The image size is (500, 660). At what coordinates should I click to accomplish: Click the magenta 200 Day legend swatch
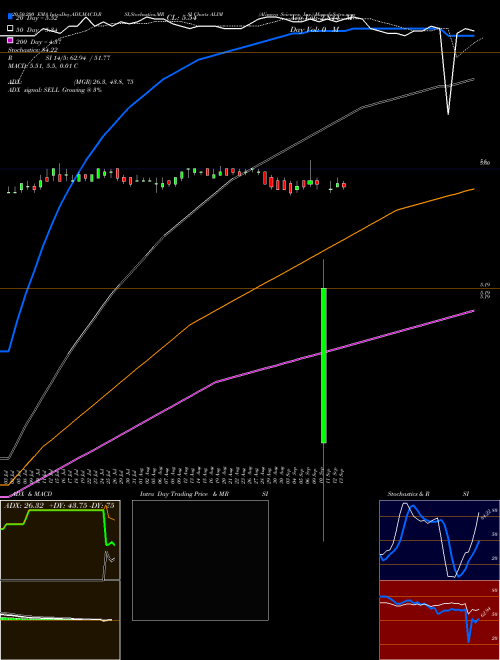tap(10, 41)
